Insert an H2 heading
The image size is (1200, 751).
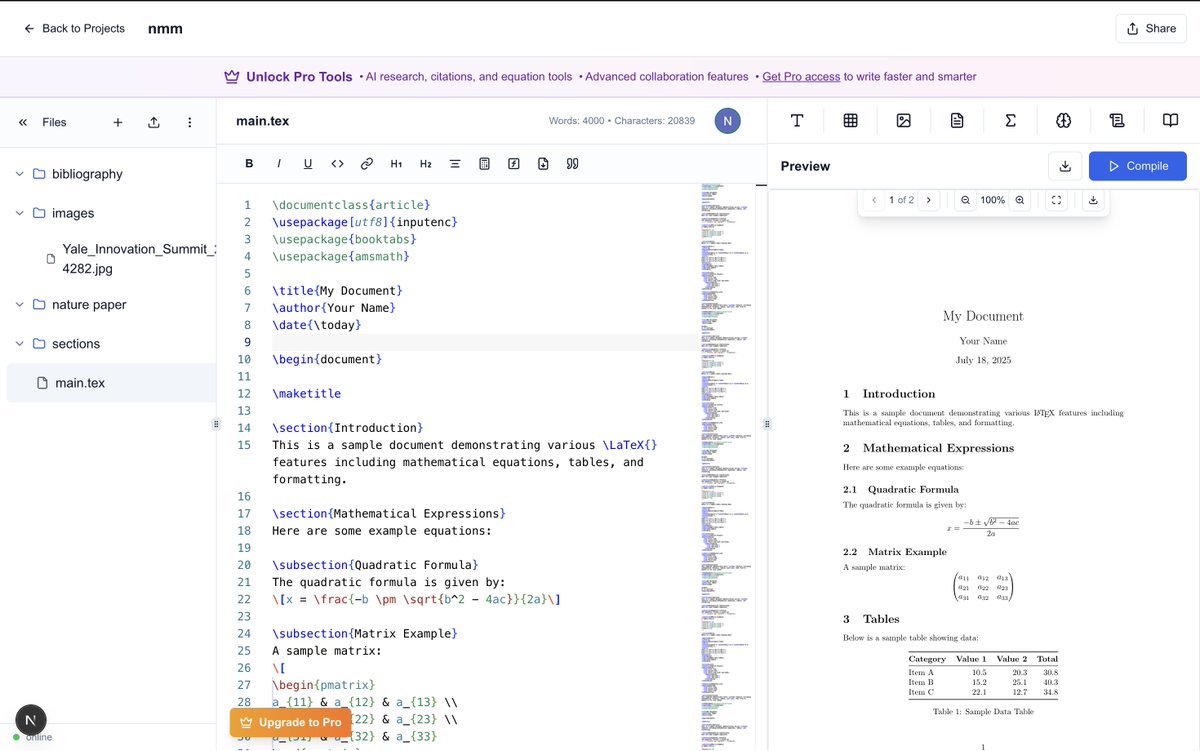click(x=426, y=164)
